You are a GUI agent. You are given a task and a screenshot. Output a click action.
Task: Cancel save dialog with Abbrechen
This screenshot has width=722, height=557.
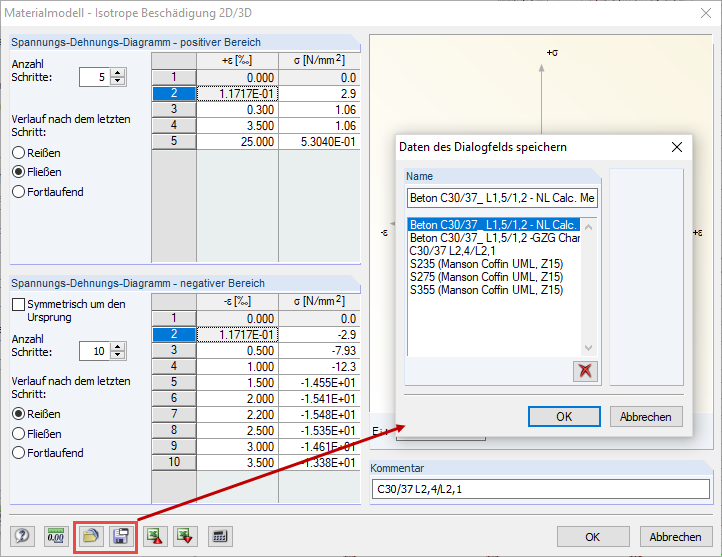tap(646, 417)
